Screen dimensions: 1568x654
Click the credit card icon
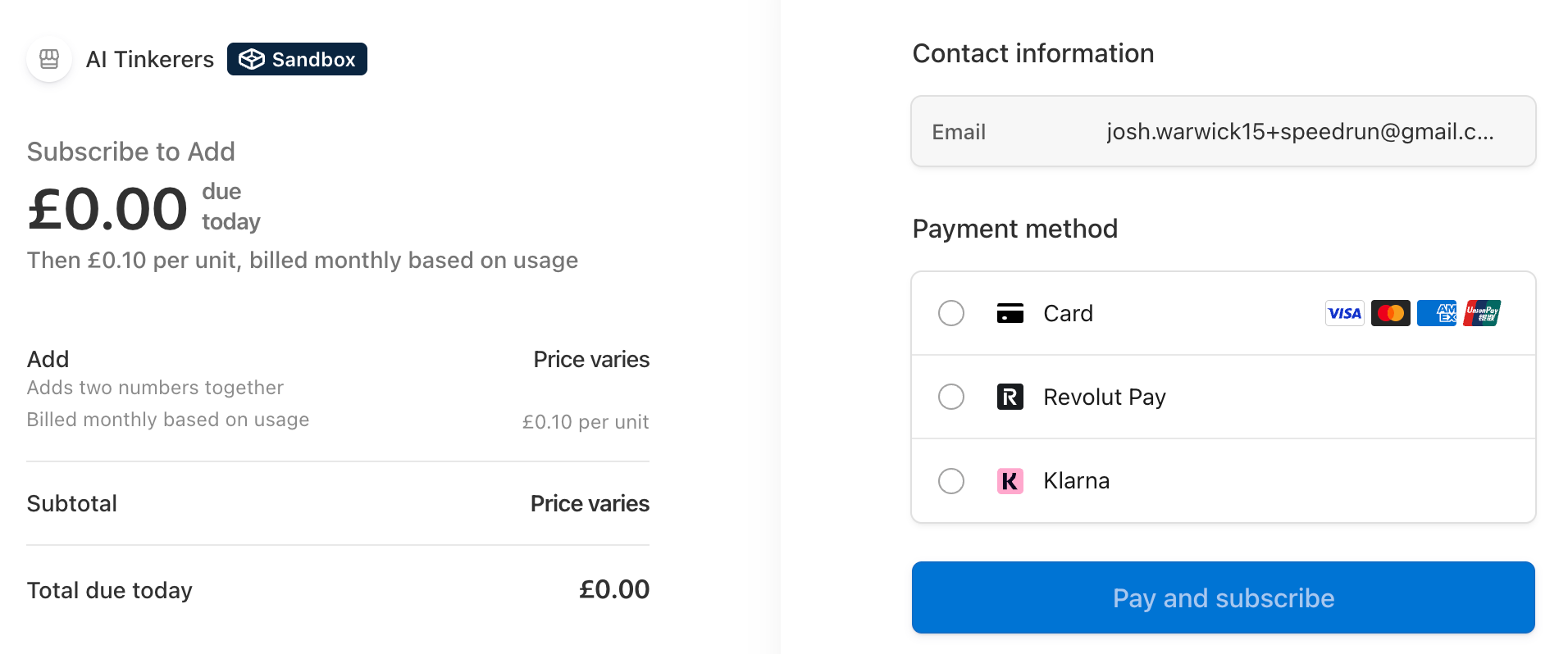[1010, 313]
